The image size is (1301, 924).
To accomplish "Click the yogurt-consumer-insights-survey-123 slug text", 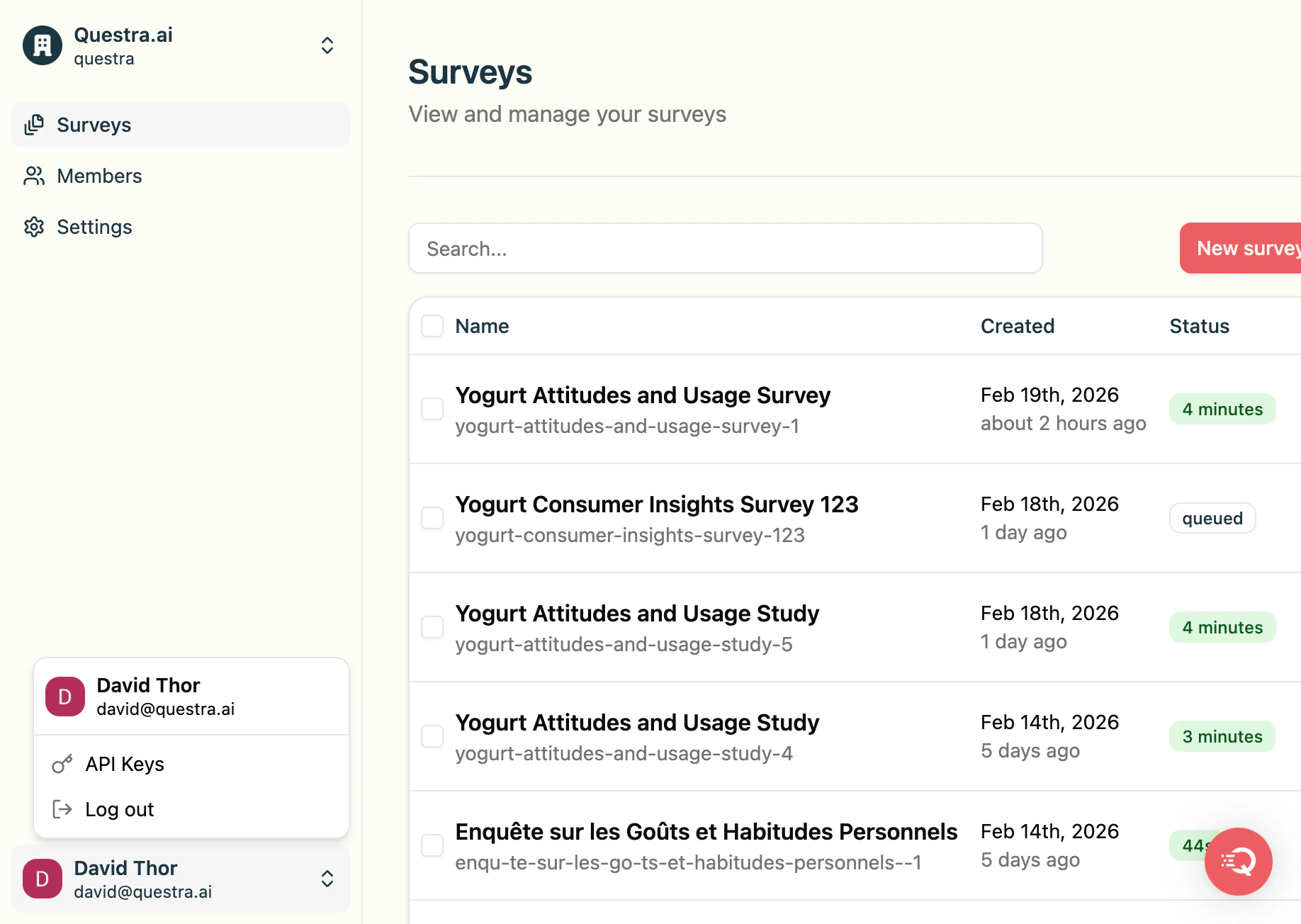I will click(630, 535).
